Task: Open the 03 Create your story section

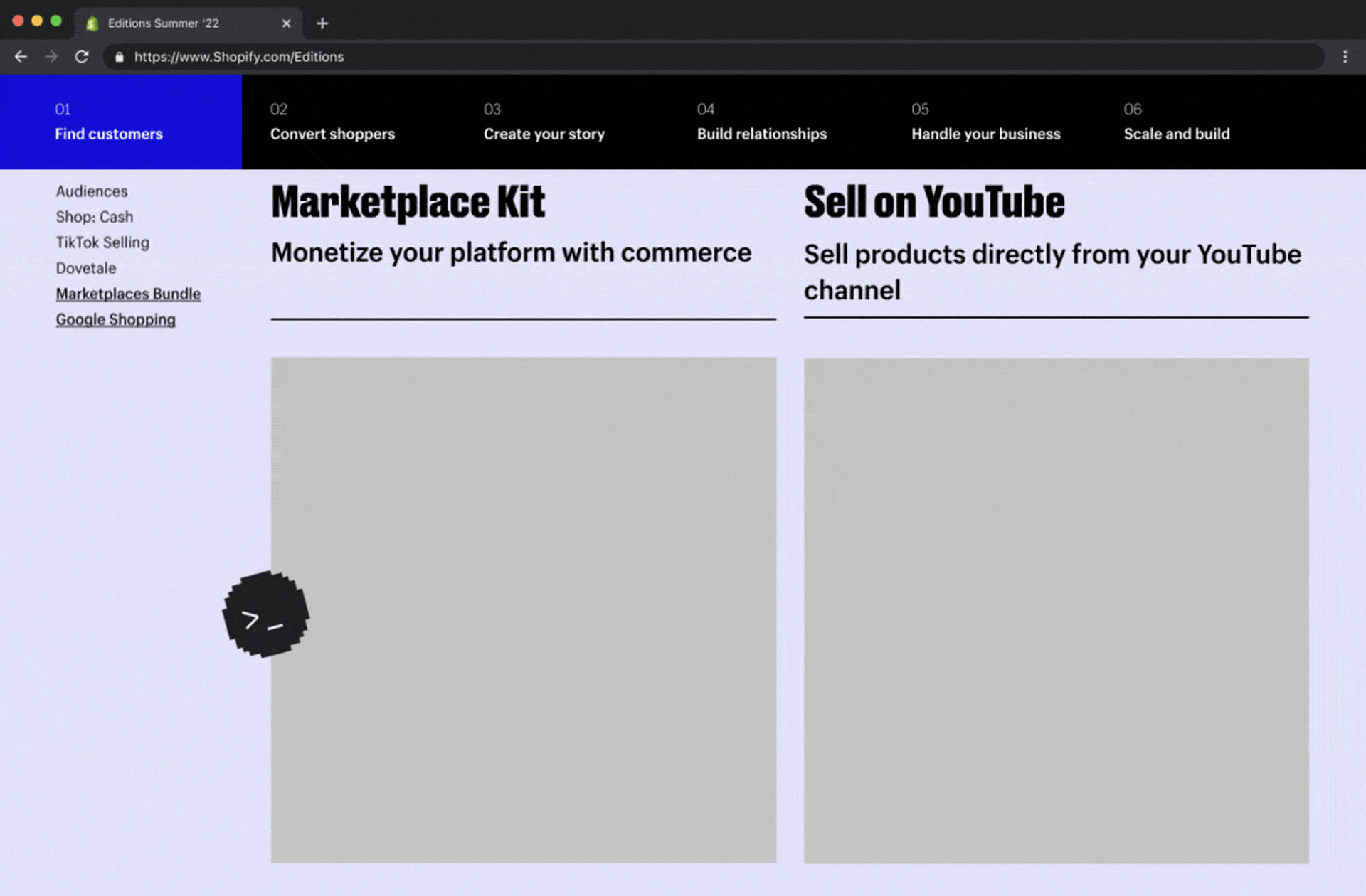Action: click(544, 122)
